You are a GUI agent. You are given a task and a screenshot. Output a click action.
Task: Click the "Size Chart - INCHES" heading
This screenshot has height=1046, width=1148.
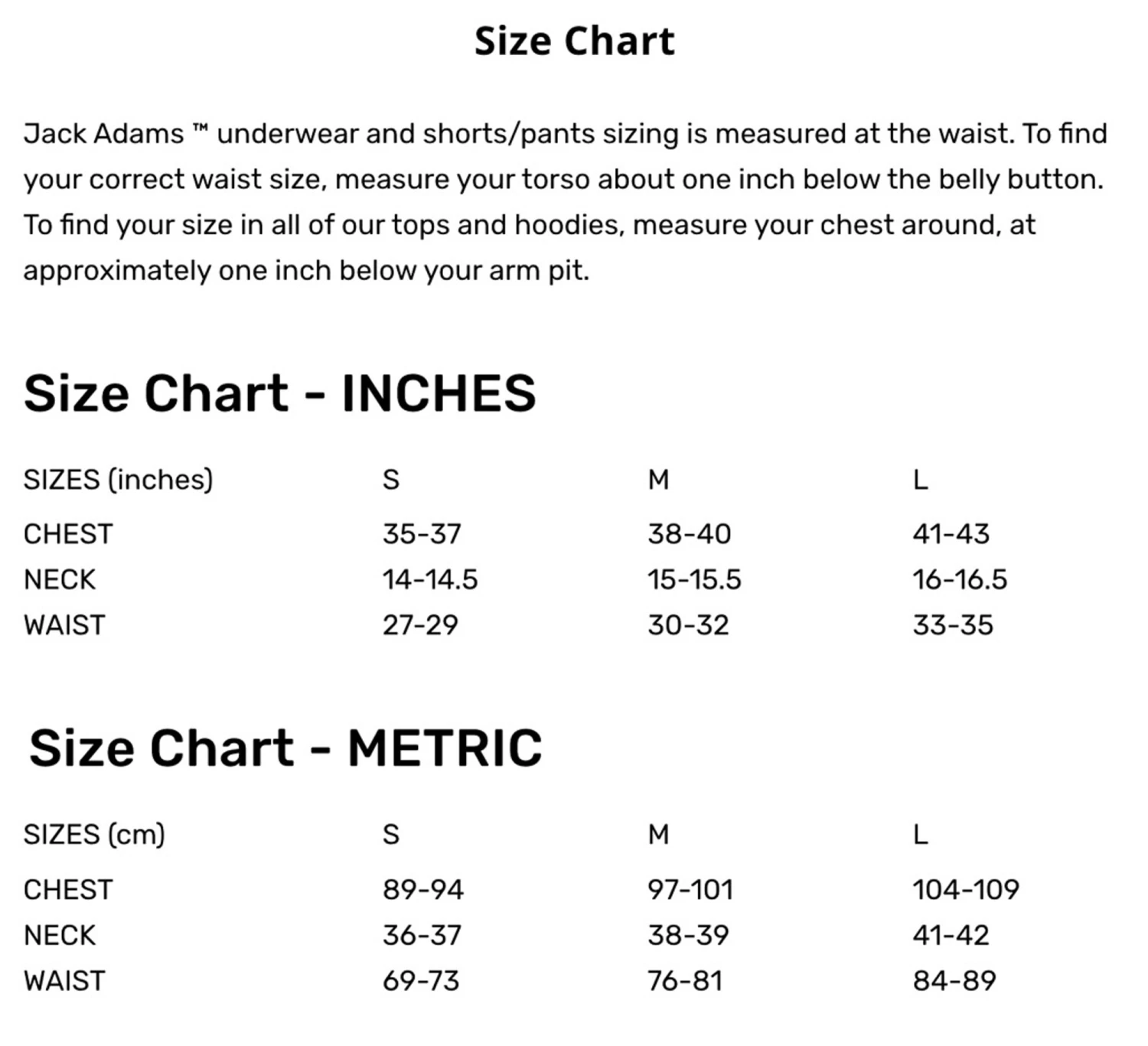tap(279, 393)
